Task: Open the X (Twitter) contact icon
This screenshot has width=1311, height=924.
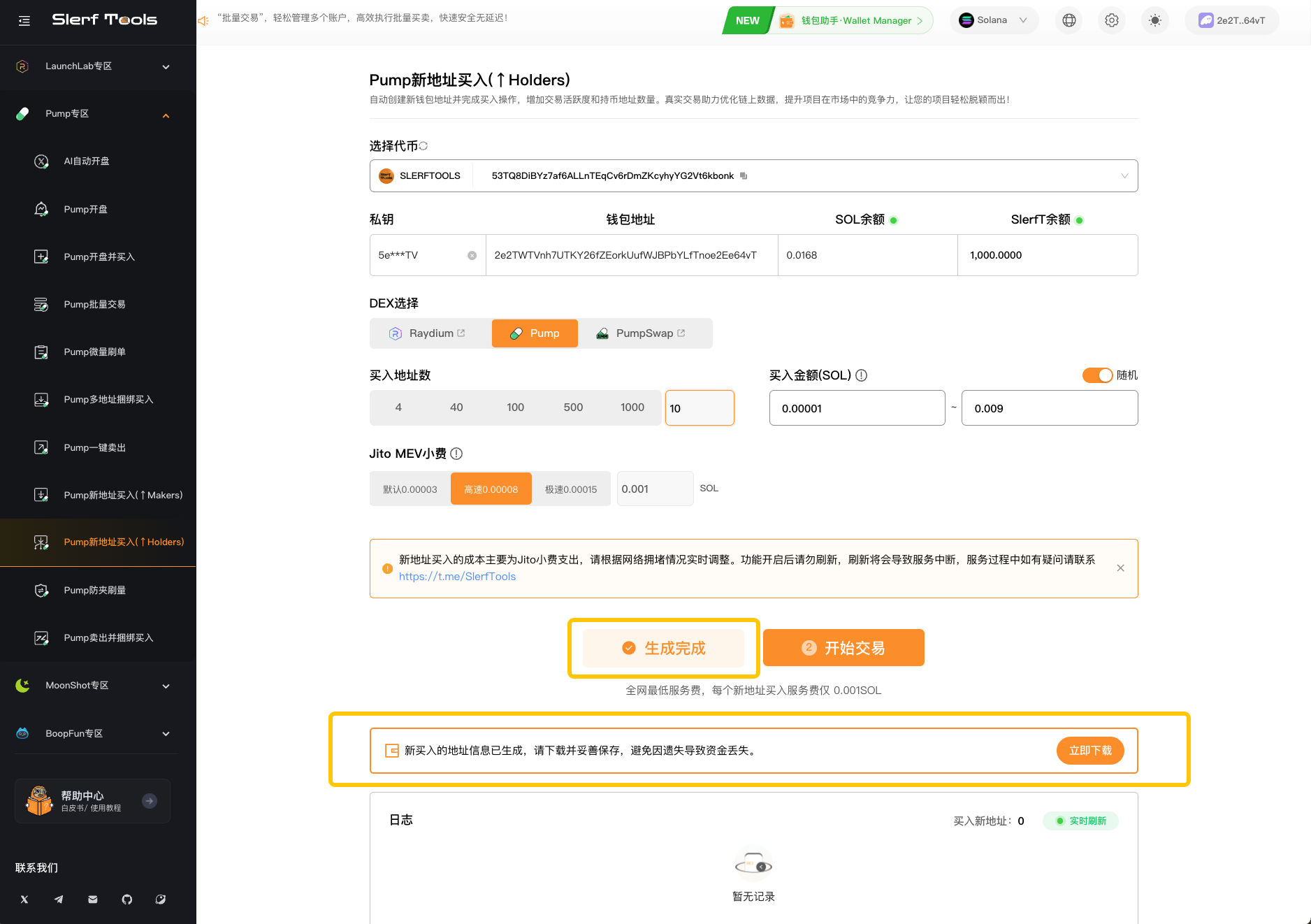Action: [x=24, y=900]
